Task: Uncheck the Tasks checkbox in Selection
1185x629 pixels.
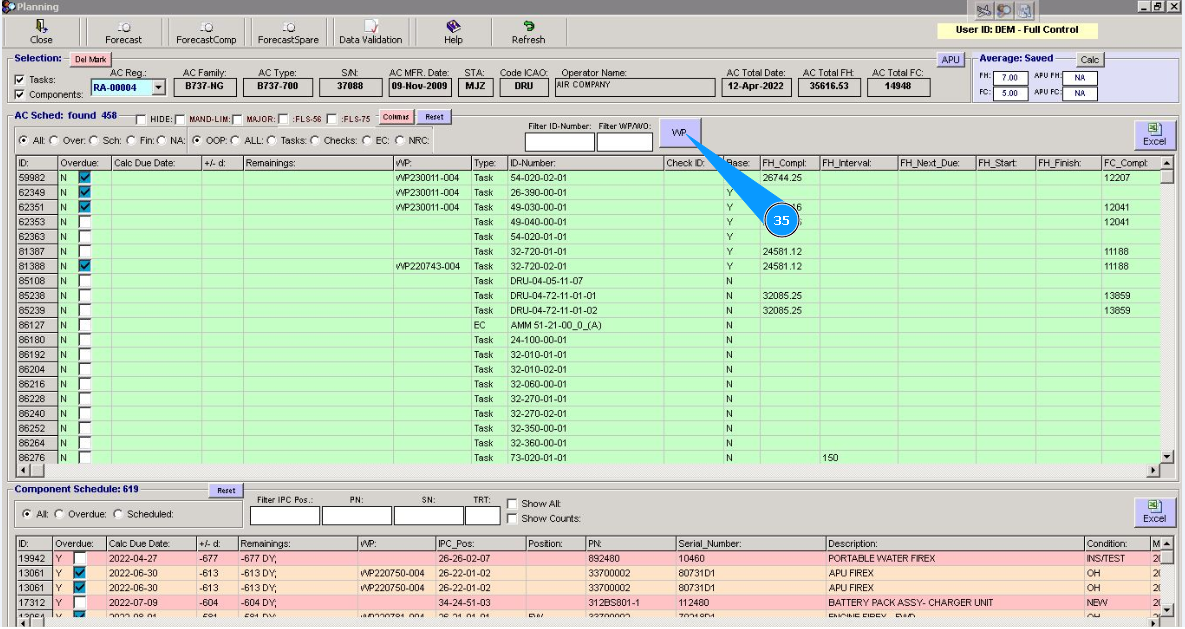Action: click(20, 80)
